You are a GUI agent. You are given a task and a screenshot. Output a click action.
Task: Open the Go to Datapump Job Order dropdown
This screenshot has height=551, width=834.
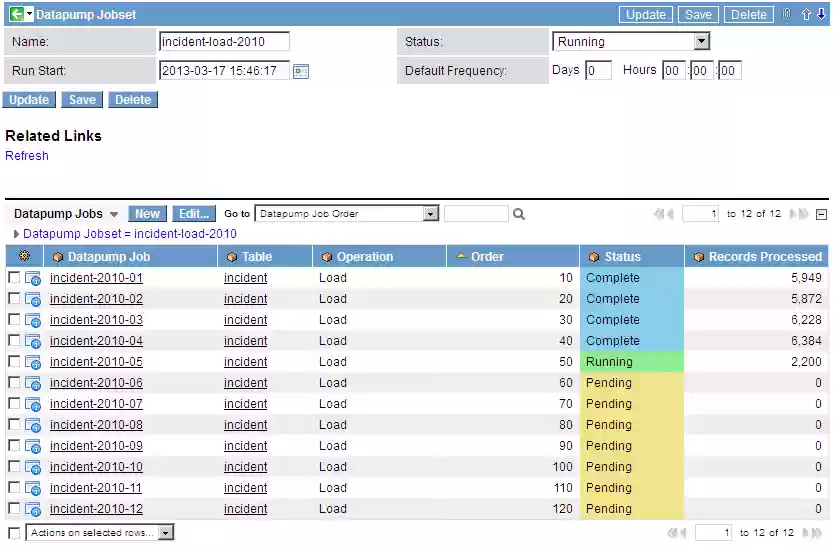point(347,214)
